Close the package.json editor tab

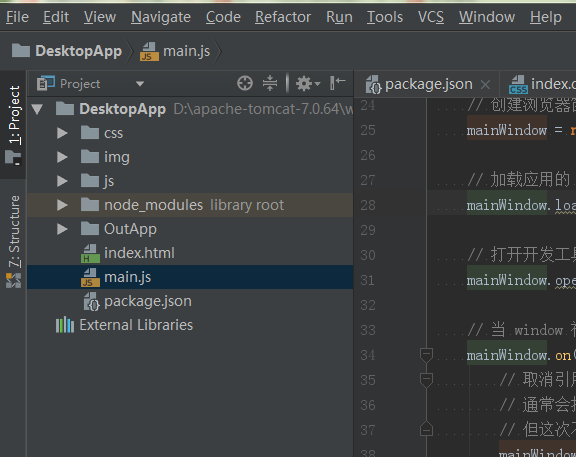486,85
